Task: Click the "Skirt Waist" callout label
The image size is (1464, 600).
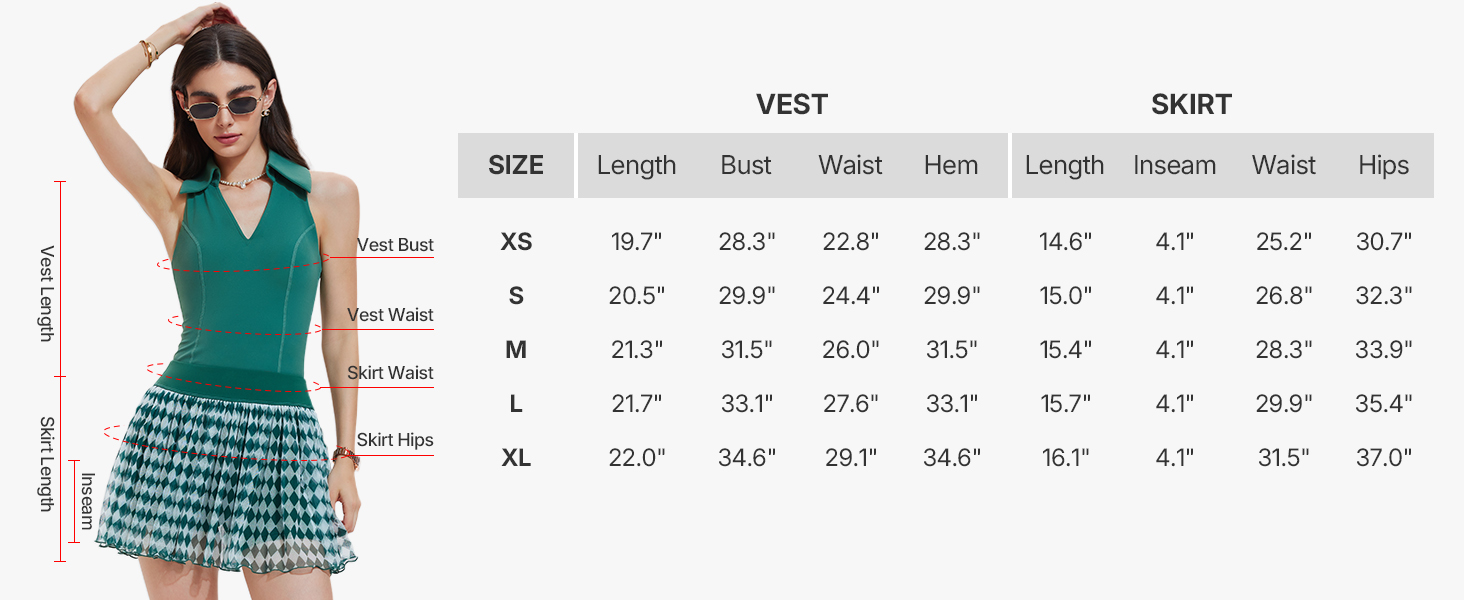Action: pos(390,373)
